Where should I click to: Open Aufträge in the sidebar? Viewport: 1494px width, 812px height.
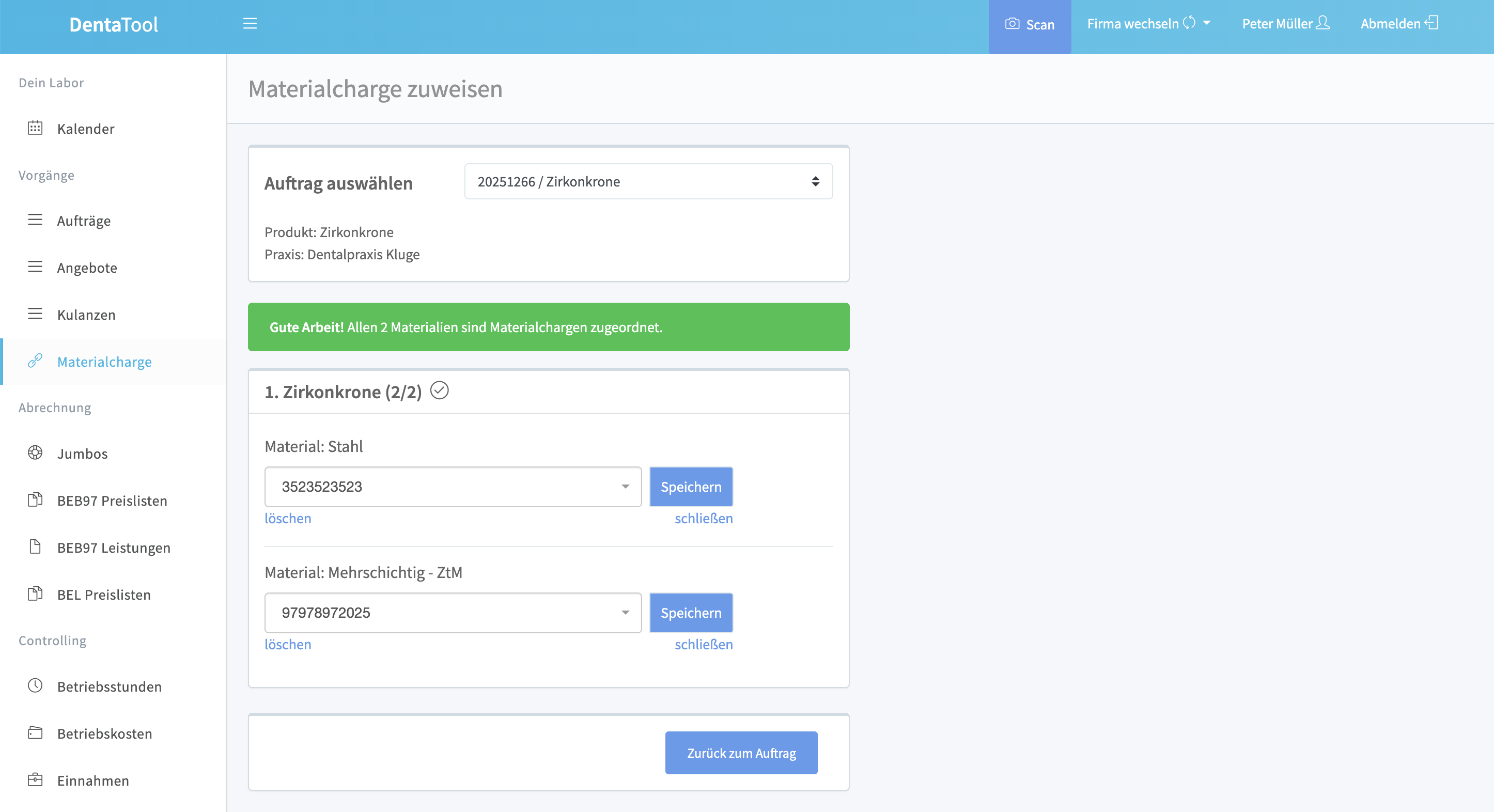point(84,221)
